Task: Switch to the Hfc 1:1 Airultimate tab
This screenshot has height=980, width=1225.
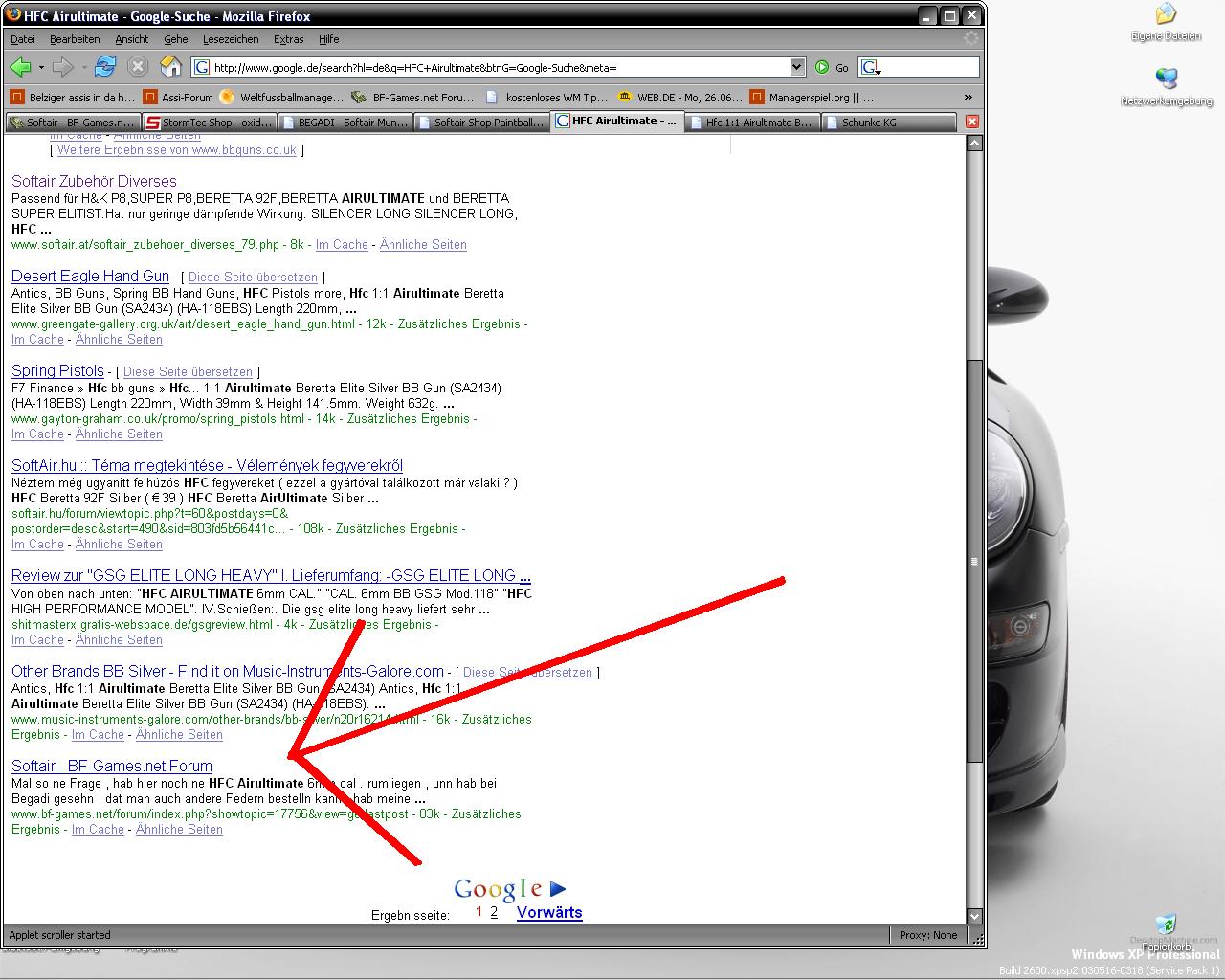Action: tap(753, 122)
